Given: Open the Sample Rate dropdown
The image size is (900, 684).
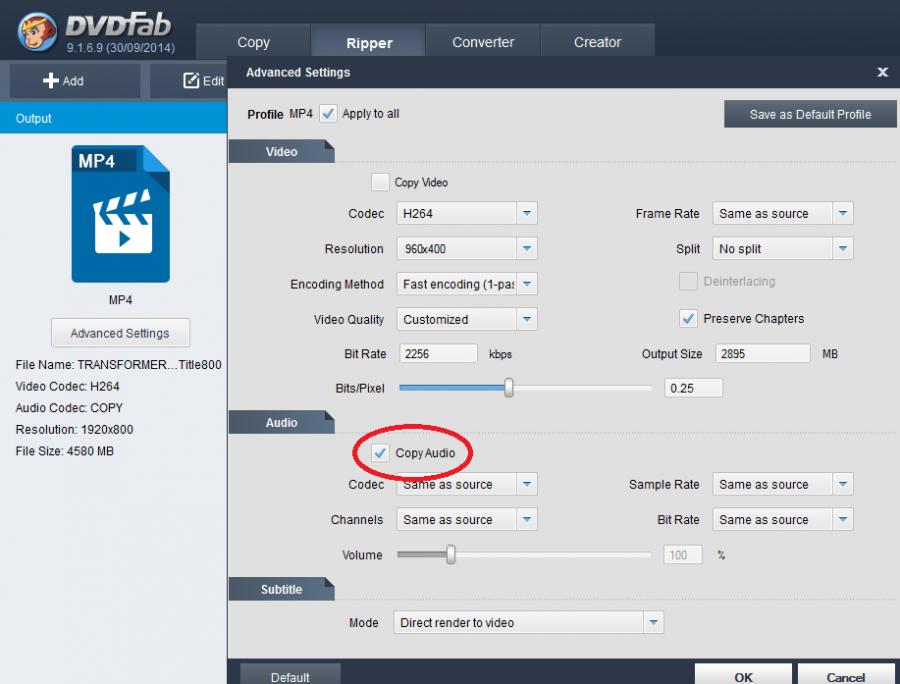Looking at the screenshot, I should [x=783, y=484].
